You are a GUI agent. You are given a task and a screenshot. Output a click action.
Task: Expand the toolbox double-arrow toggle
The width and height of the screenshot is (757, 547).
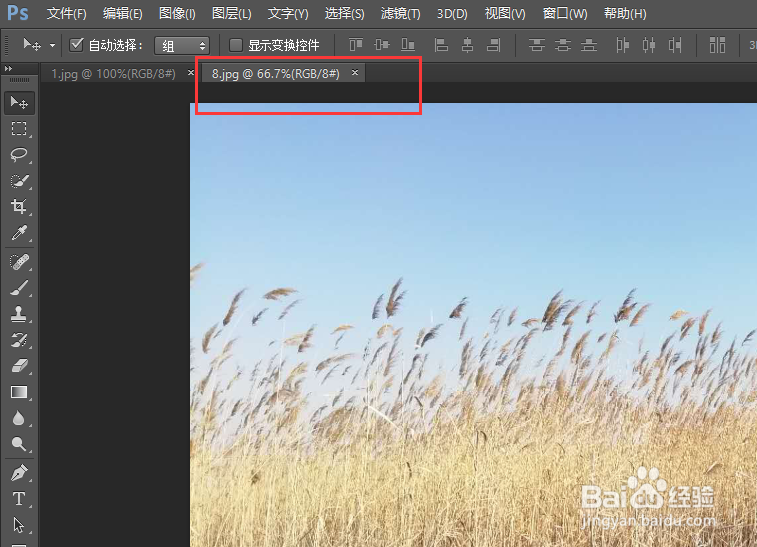pyautogui.click(x=8, y=69)
